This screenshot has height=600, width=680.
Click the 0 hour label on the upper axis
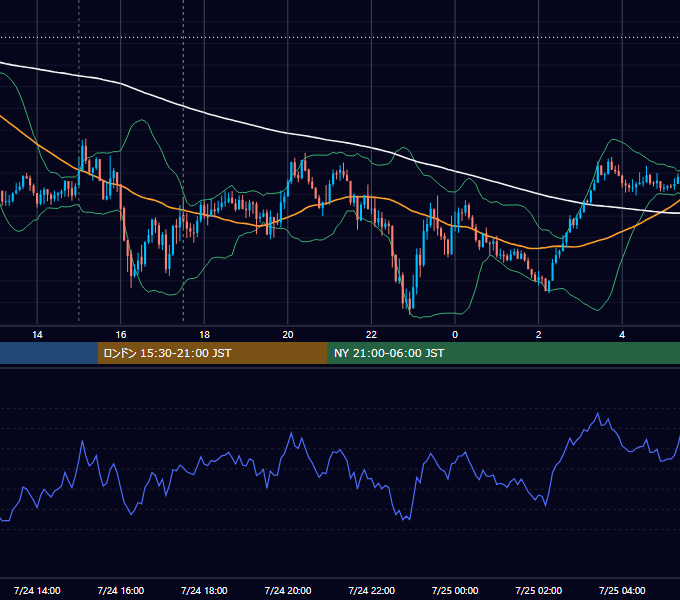(x=455, y=335)
